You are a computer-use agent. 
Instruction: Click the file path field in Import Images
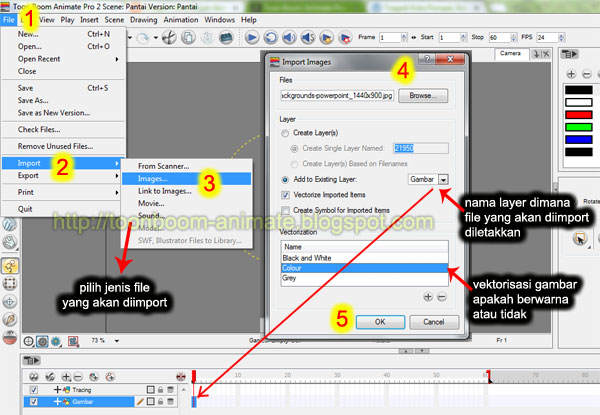click(x=337, y=96)
